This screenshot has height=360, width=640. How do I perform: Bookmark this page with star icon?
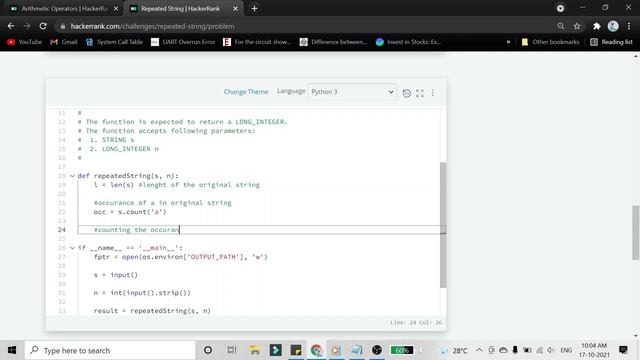[577, 26]
